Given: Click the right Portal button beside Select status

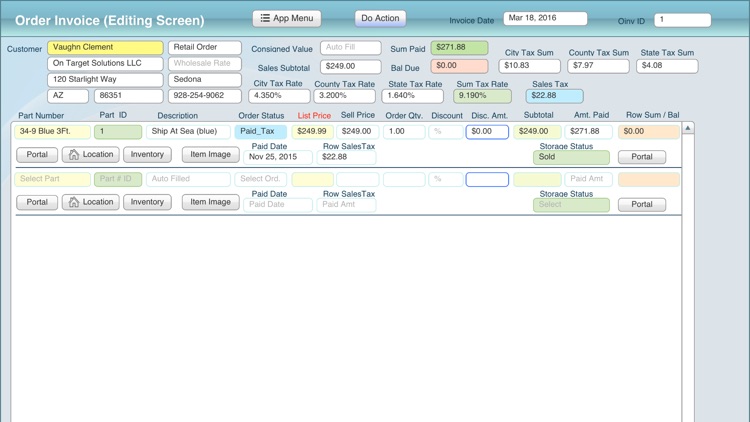Looking at the screenshot, I should point(642,205).
